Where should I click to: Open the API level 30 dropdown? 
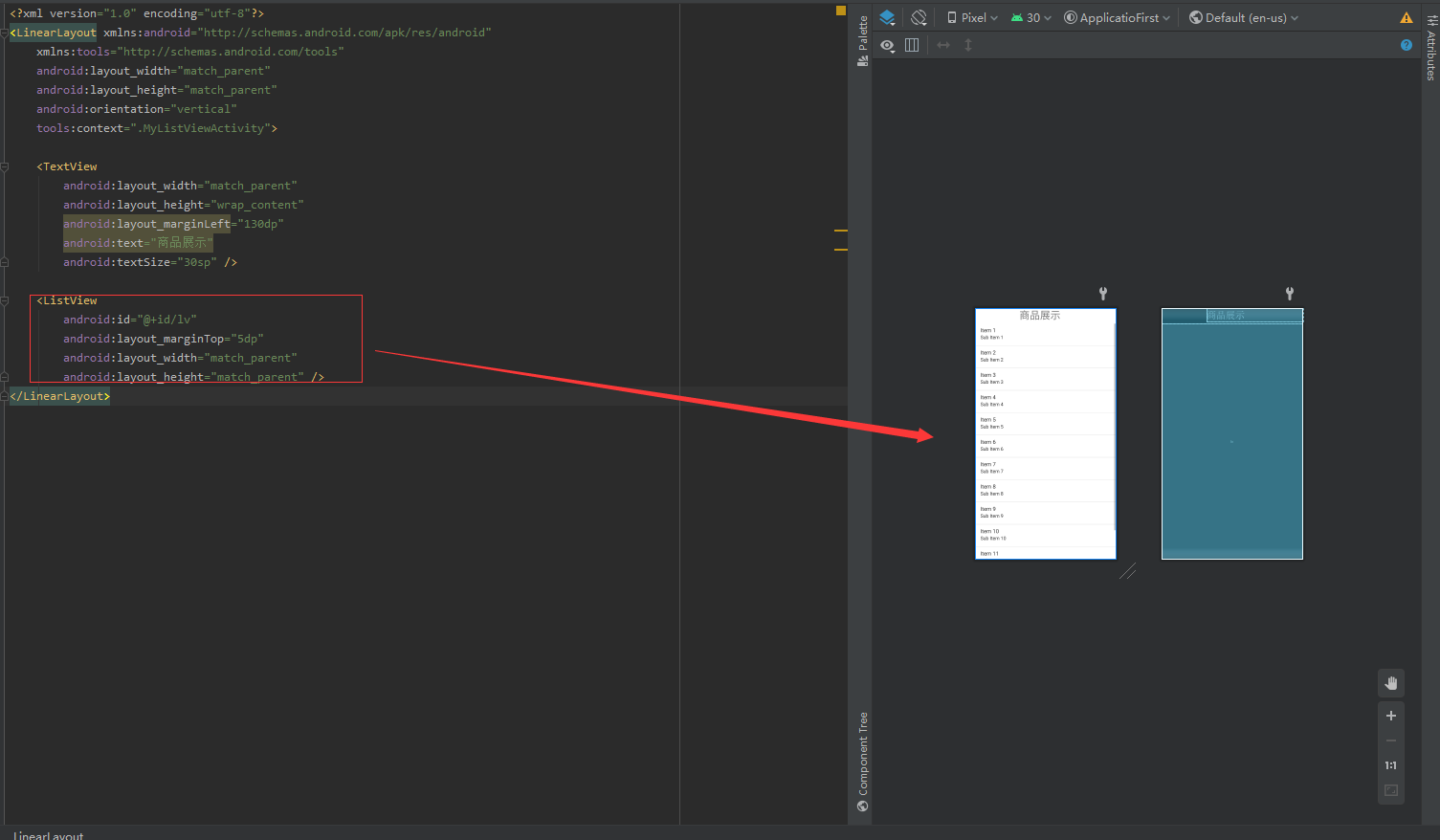click(x=1031, y=17)
